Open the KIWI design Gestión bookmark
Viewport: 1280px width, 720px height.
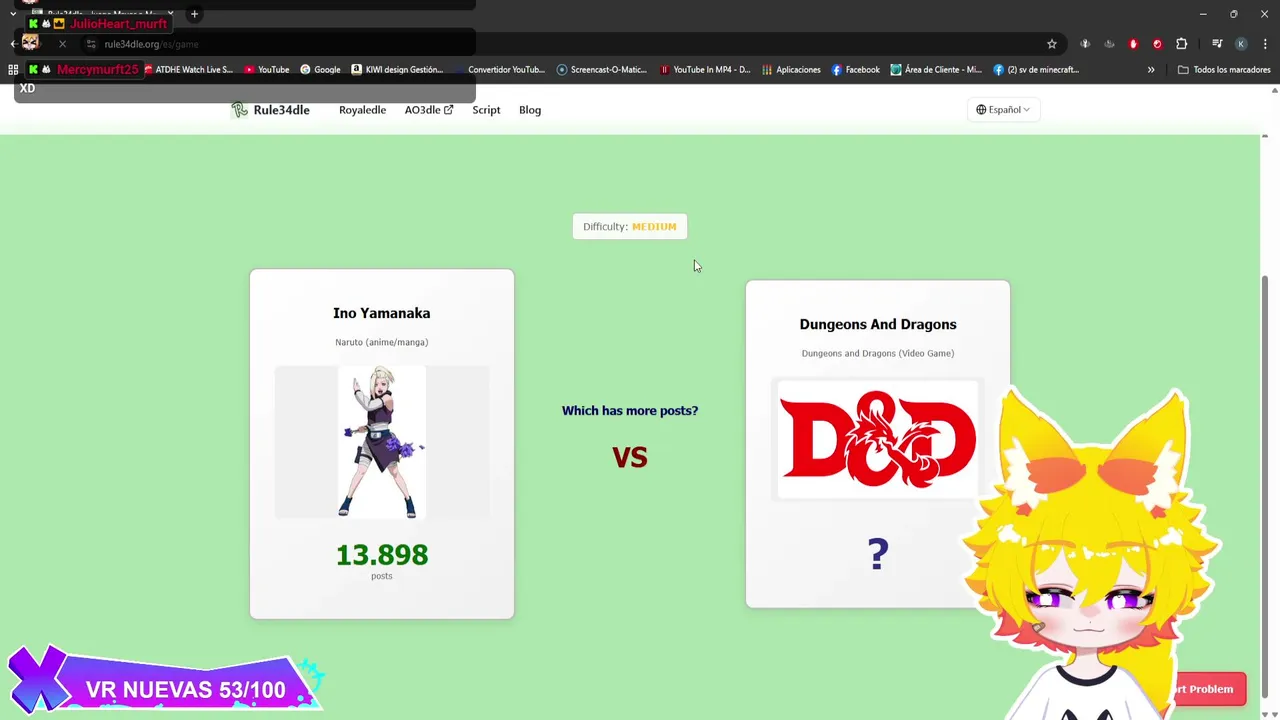click(x=397, y=70)
